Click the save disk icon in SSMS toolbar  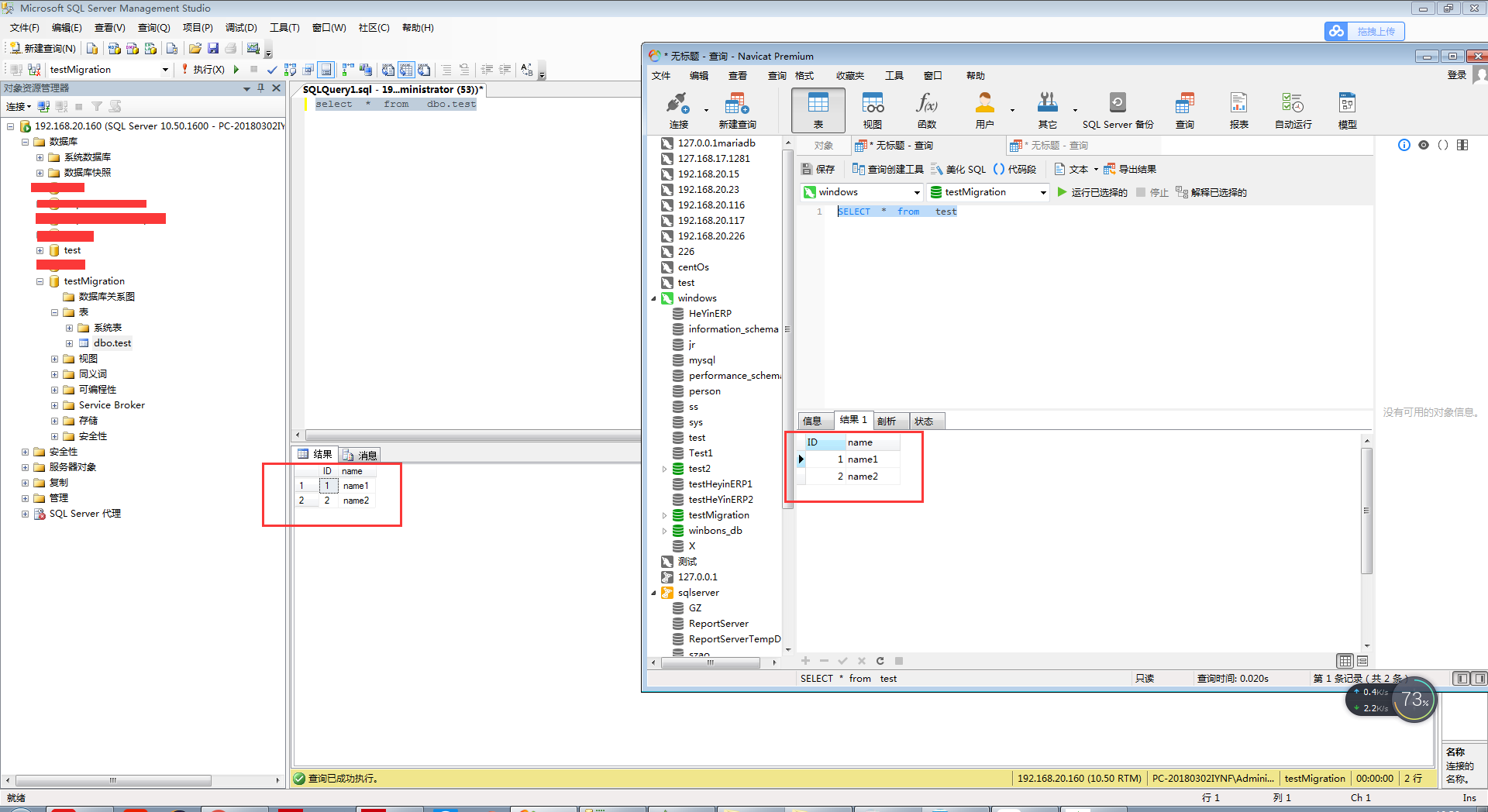[213, 48]
